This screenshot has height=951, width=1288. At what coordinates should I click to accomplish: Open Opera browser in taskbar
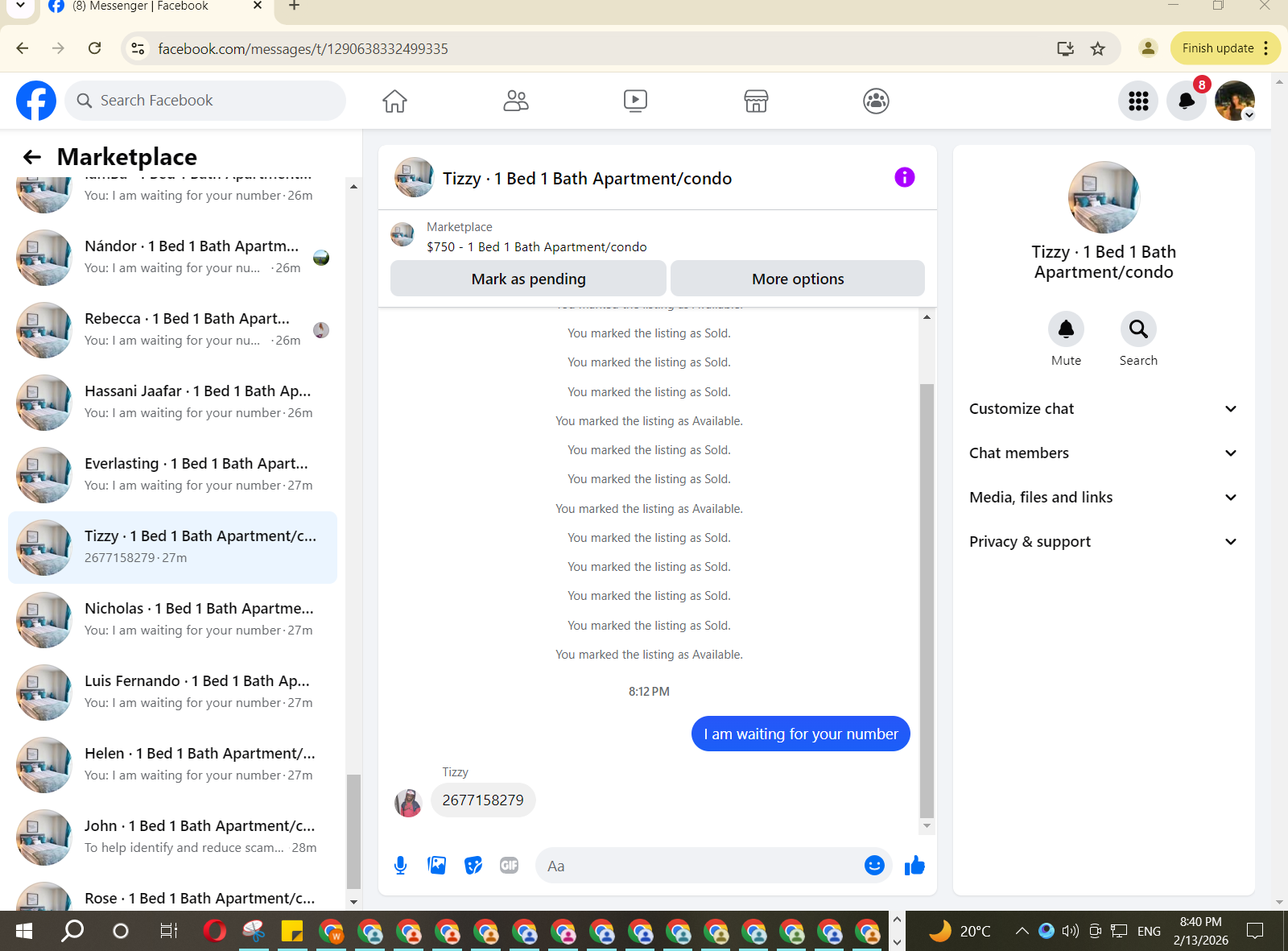[x=215, y=931]
